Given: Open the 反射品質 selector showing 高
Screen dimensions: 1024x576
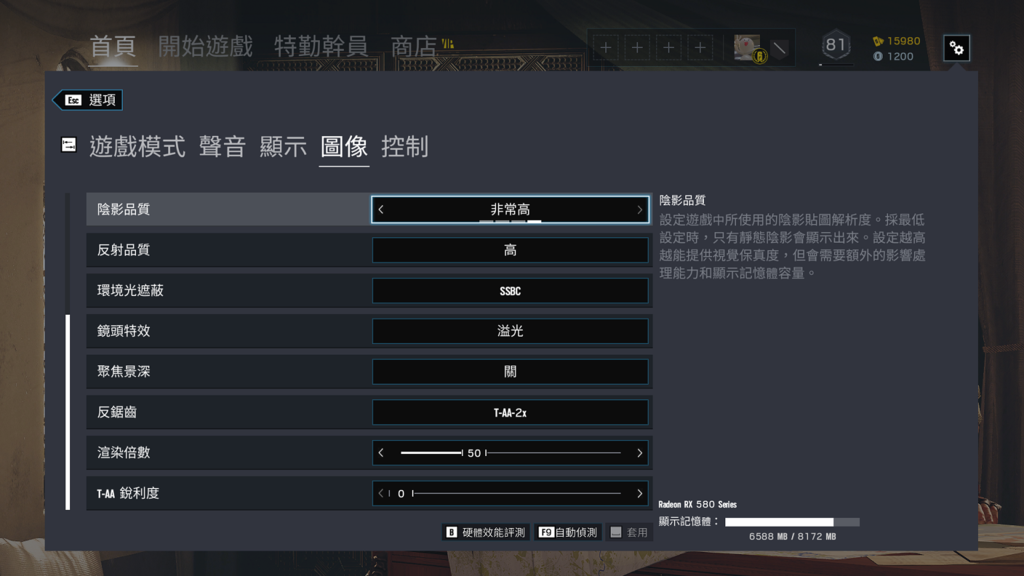Looking at the screenshot, I should pos(510,250).
